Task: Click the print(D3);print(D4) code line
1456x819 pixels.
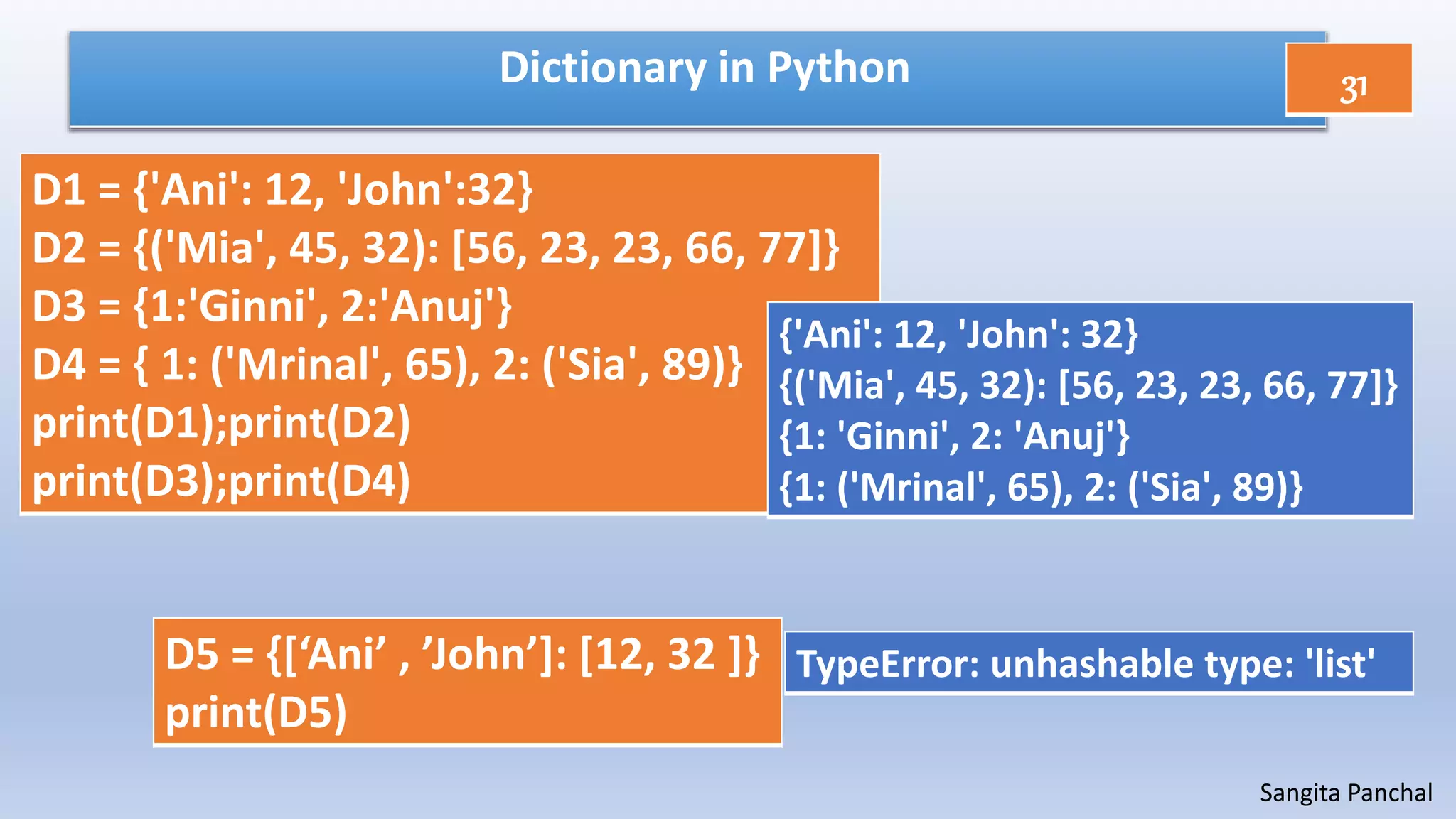Action: tap(221, 482)
